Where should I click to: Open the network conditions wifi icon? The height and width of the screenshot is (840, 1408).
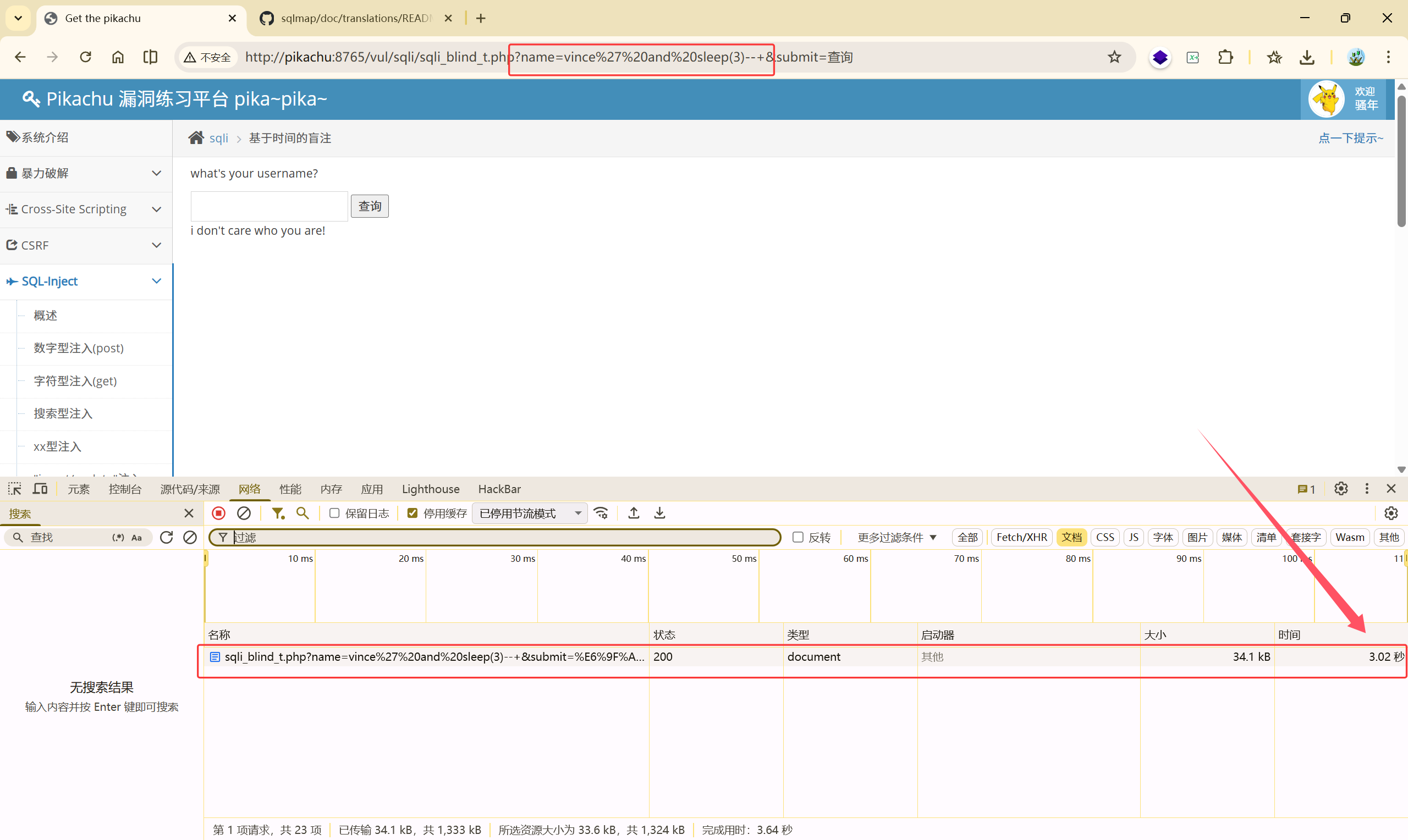point(601,513)
